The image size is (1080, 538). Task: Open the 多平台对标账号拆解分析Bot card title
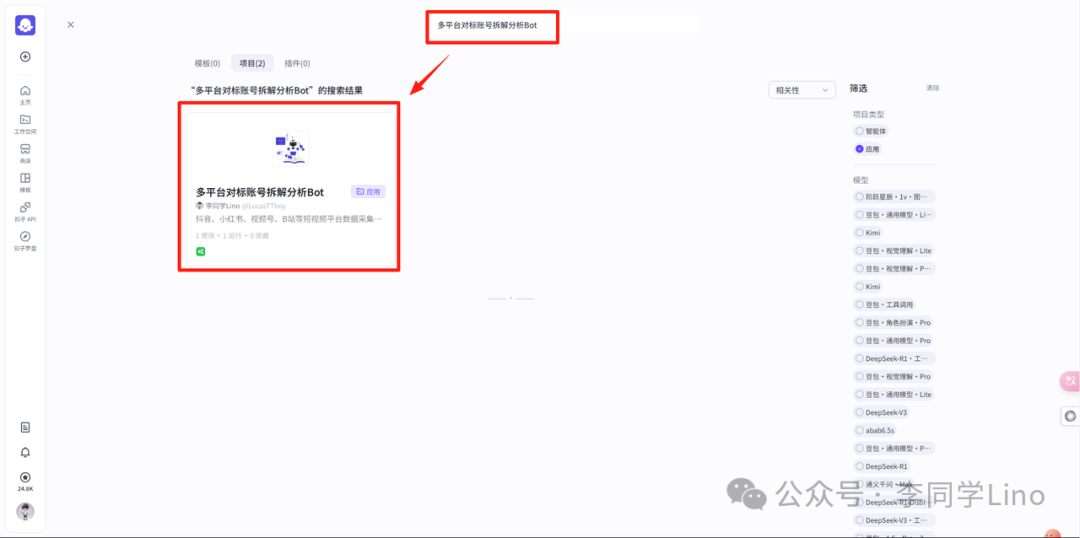[260, 192]
